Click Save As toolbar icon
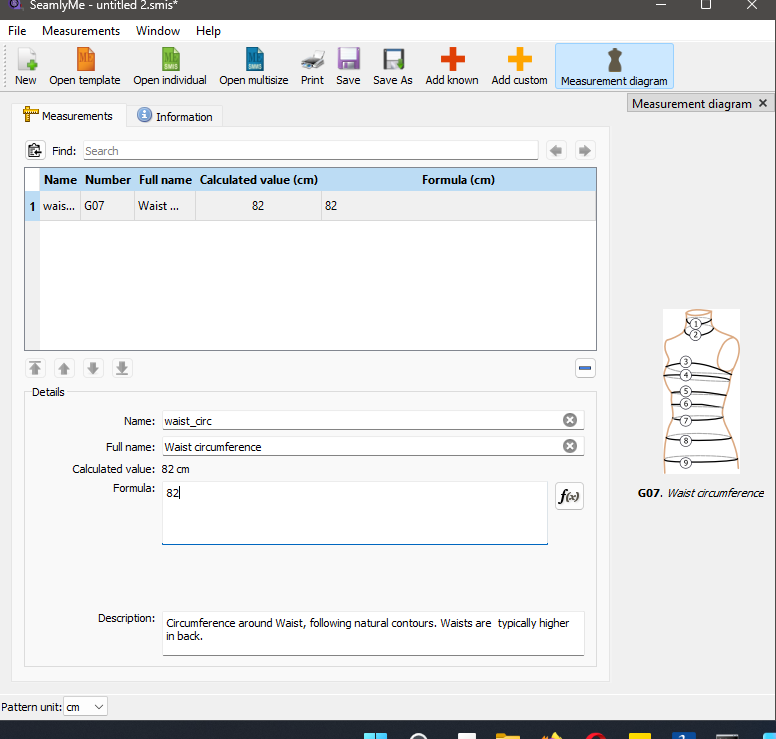This screenshot has width=776, height=739. [x=392, y=67]
